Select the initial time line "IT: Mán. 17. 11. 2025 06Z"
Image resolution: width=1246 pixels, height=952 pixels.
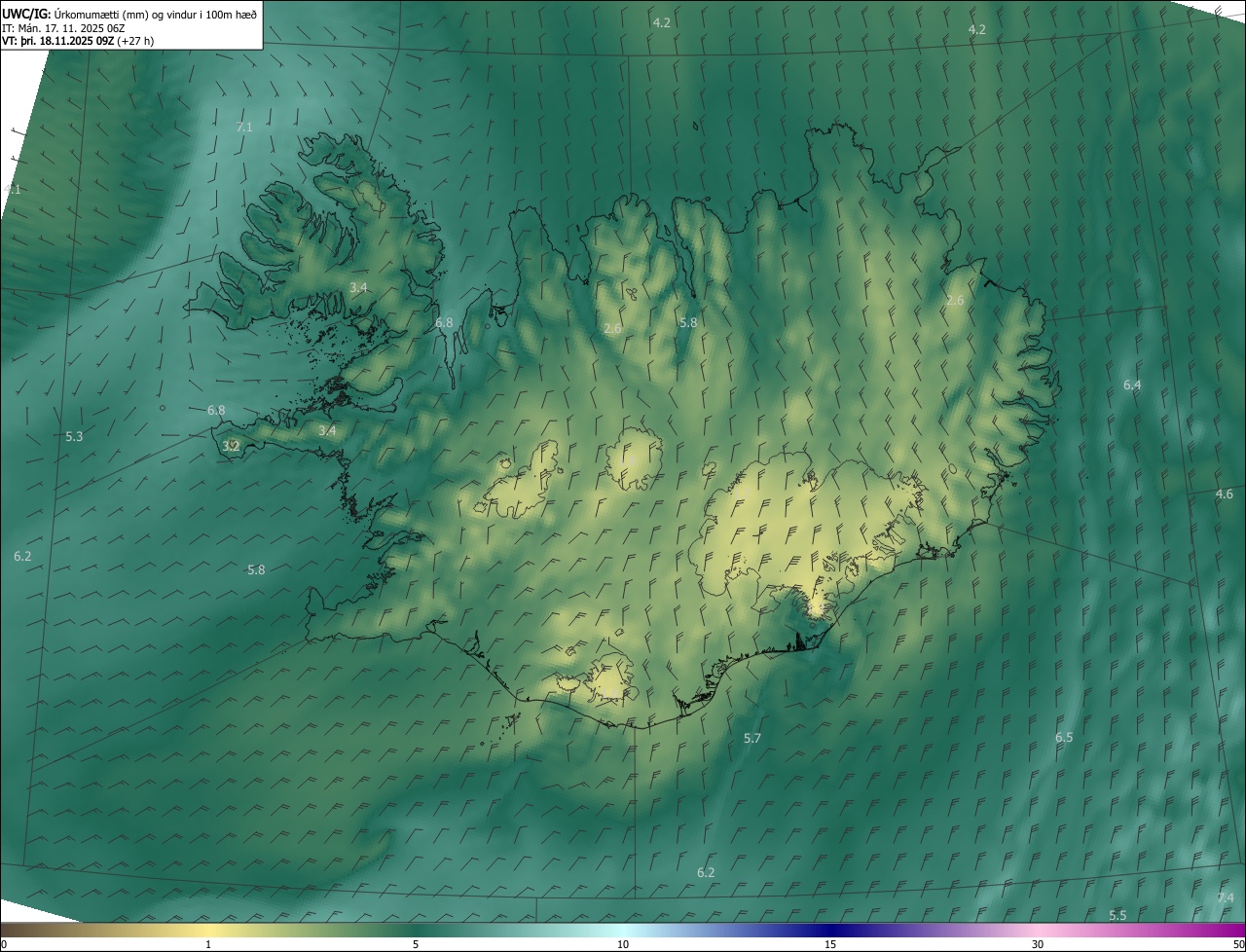(x=63, y=28)
